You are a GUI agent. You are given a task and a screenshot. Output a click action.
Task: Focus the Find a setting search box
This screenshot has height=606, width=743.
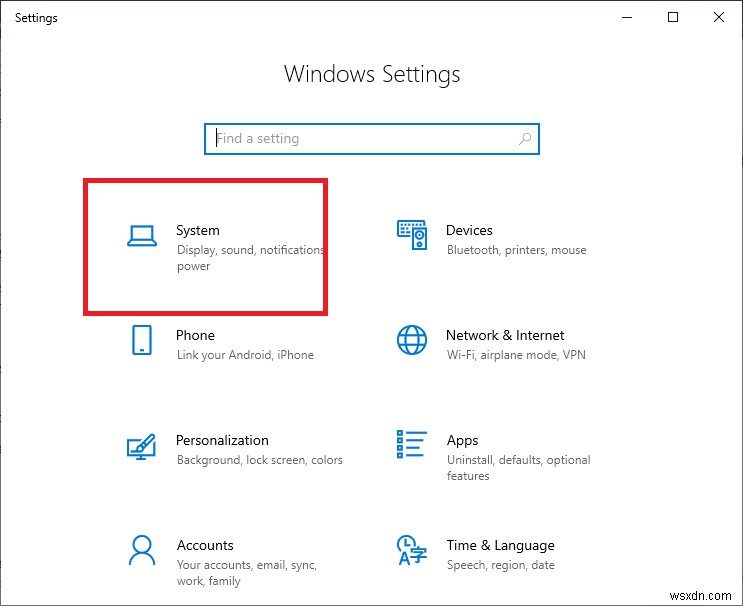[372, 139]
